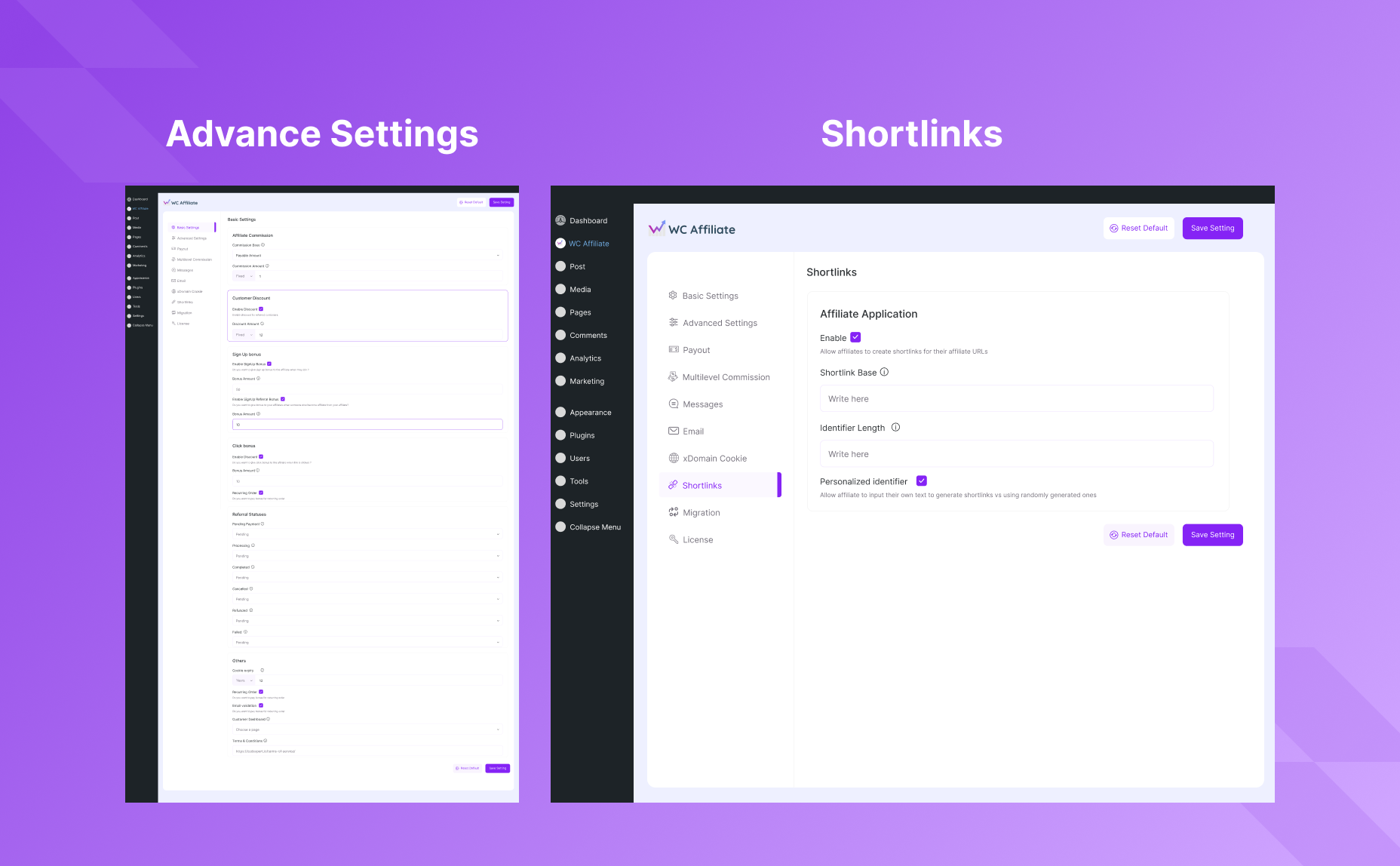The image size is (1400, 866).
Task: Click the Shortlink Base info icon
Action: tap(884, 372)
